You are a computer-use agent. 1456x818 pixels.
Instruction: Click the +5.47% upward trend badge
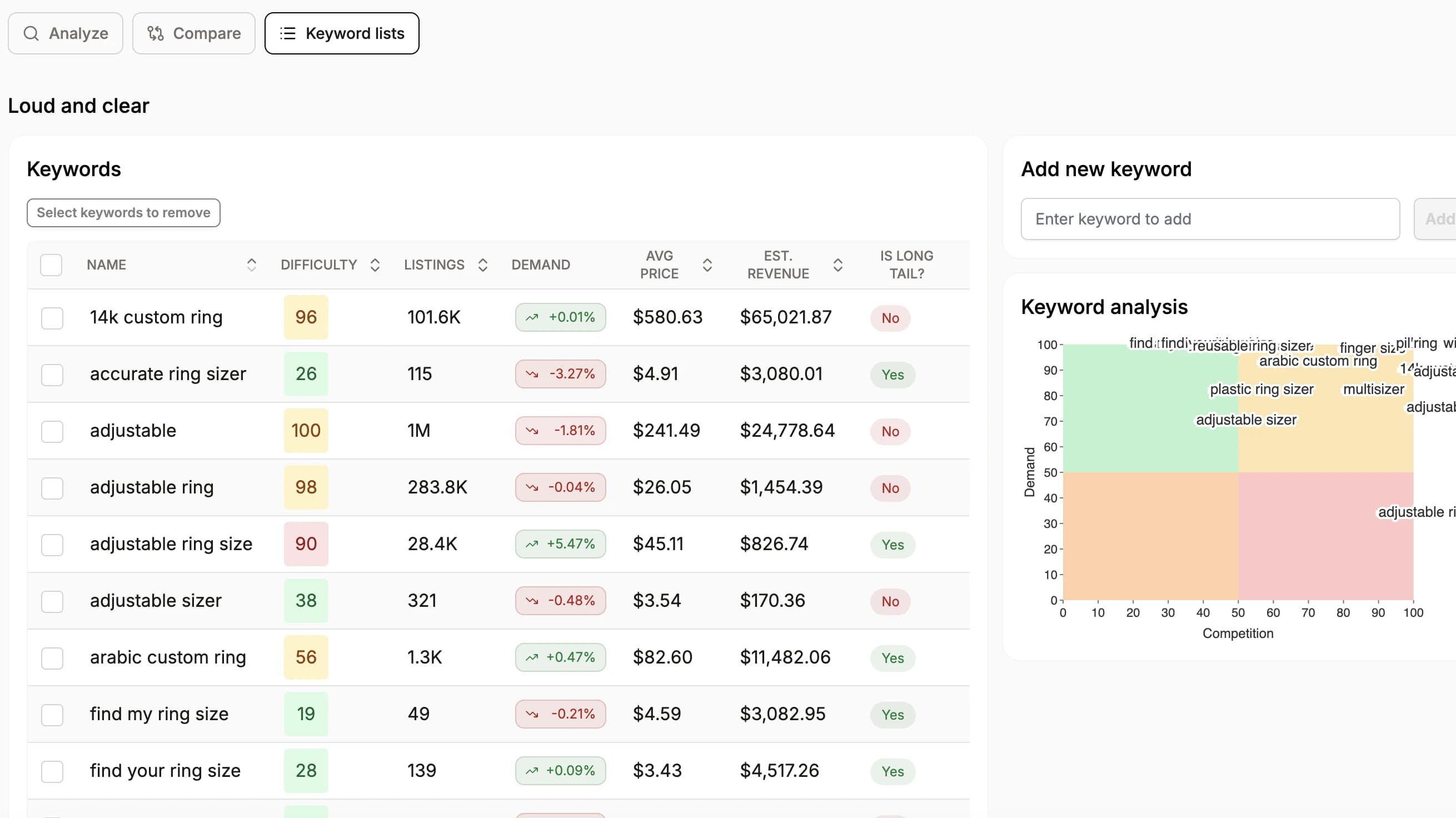tap(560, 544)
